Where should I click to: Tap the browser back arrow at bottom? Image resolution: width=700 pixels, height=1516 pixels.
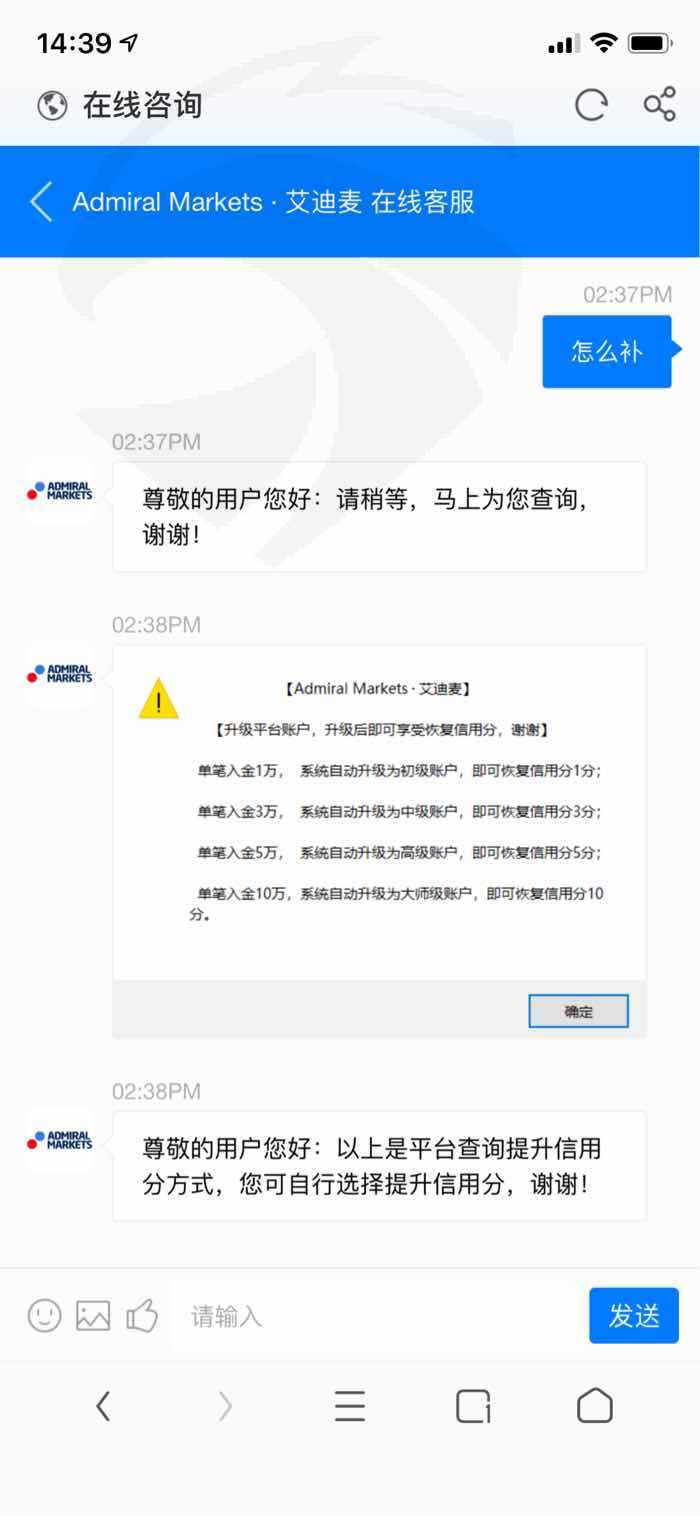click(103, 1407)
